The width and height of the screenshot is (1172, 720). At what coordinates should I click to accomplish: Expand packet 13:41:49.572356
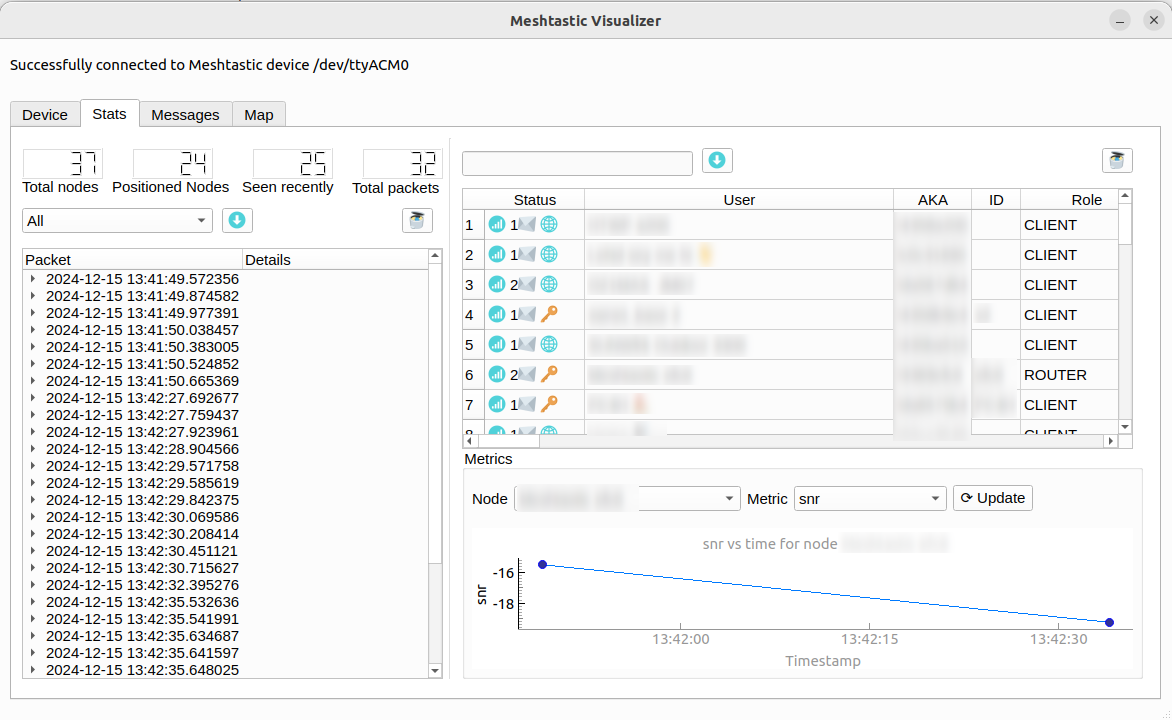33,279
